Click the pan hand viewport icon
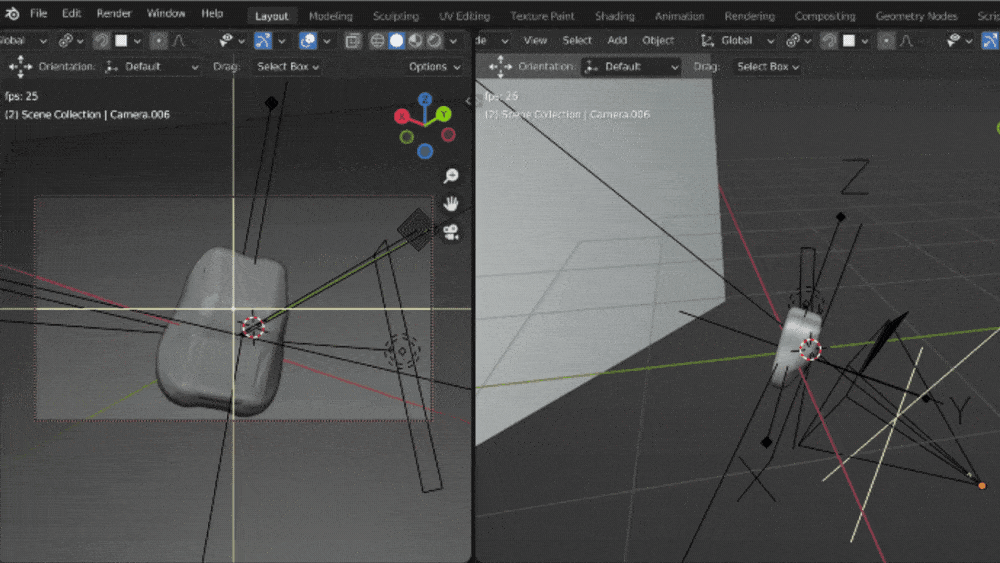This screenshot has width=1000, height=563. [451, 204]
